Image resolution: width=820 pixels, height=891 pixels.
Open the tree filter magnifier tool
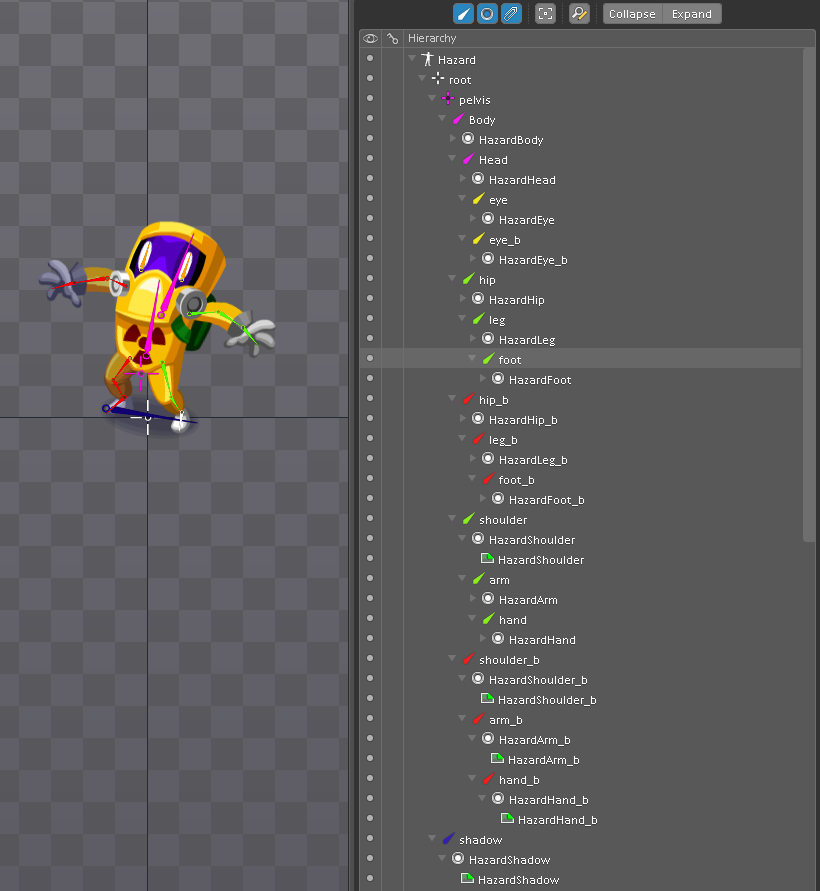579,14
